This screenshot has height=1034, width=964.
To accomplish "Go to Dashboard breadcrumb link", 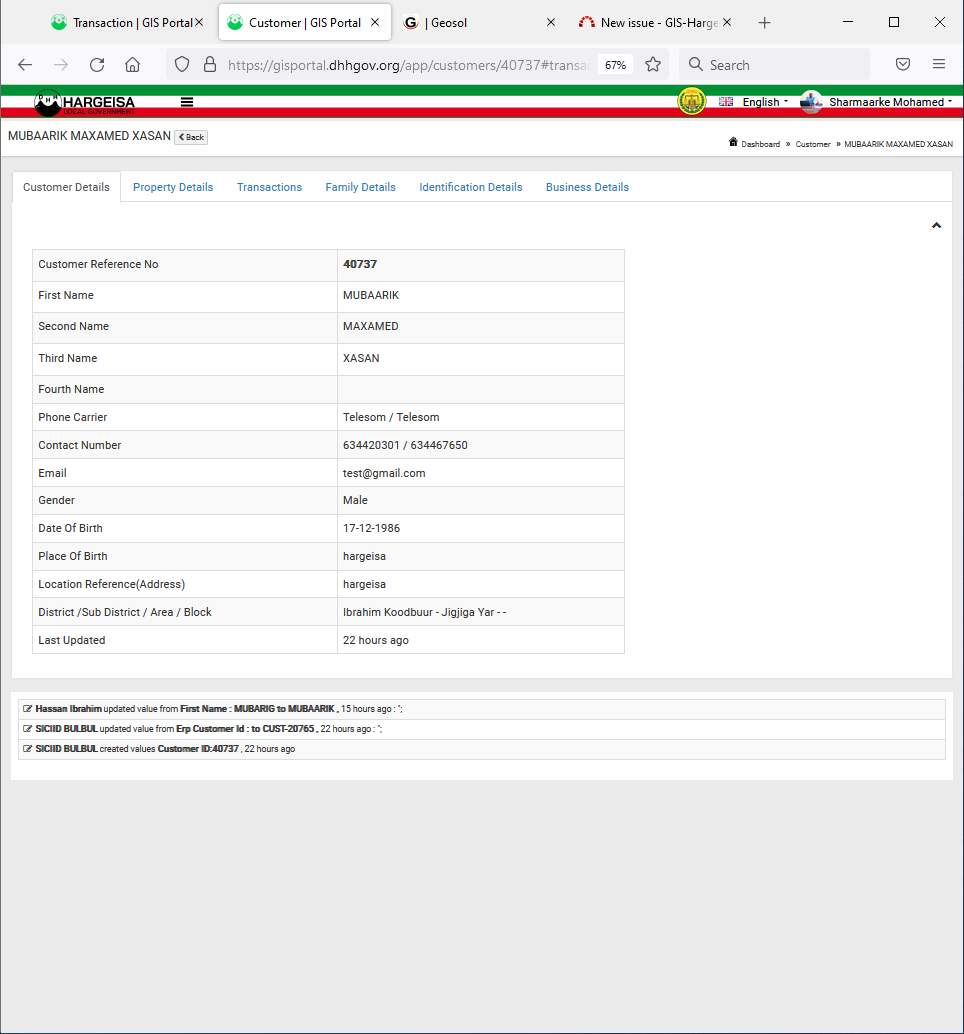I will tap(760, 144).
